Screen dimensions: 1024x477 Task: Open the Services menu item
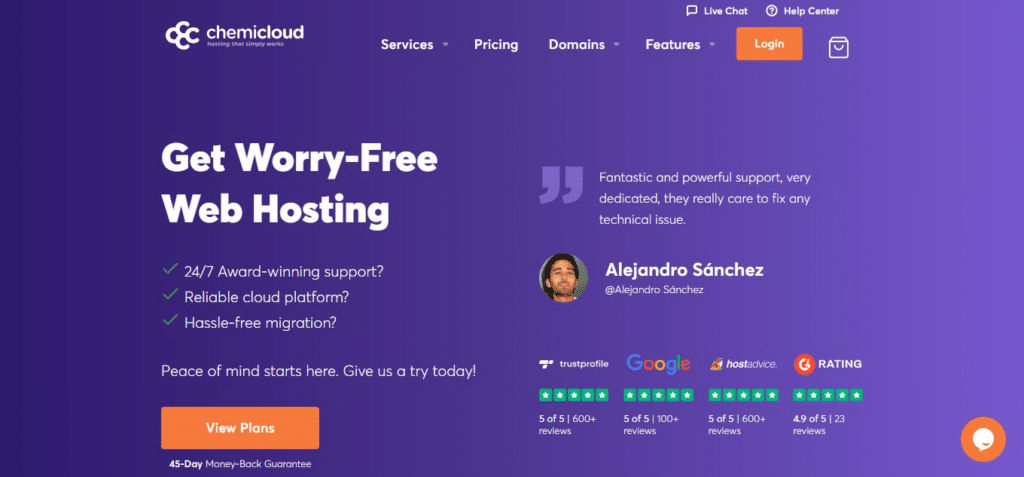(407, 44)
